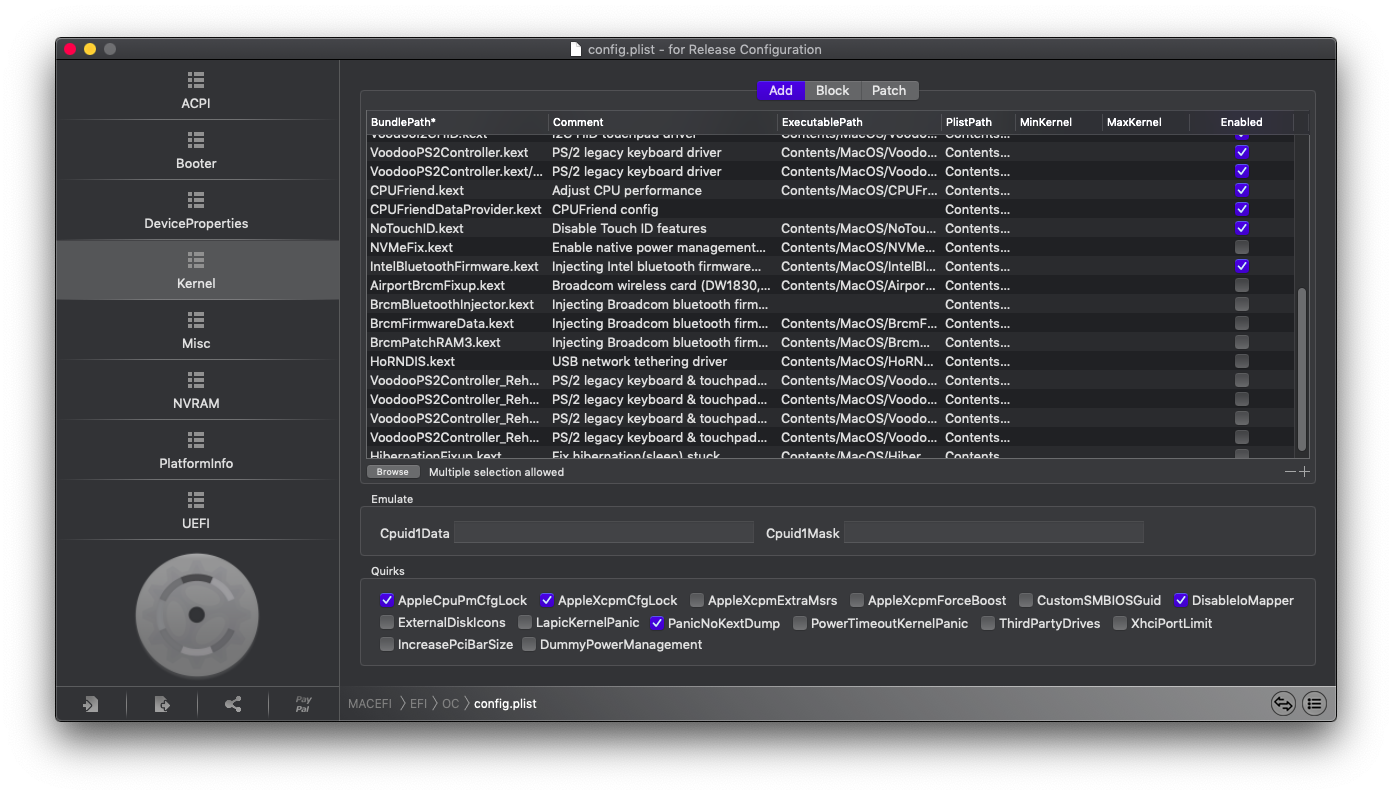
Task: Click the Browse button
Action: tap(392, 472)
